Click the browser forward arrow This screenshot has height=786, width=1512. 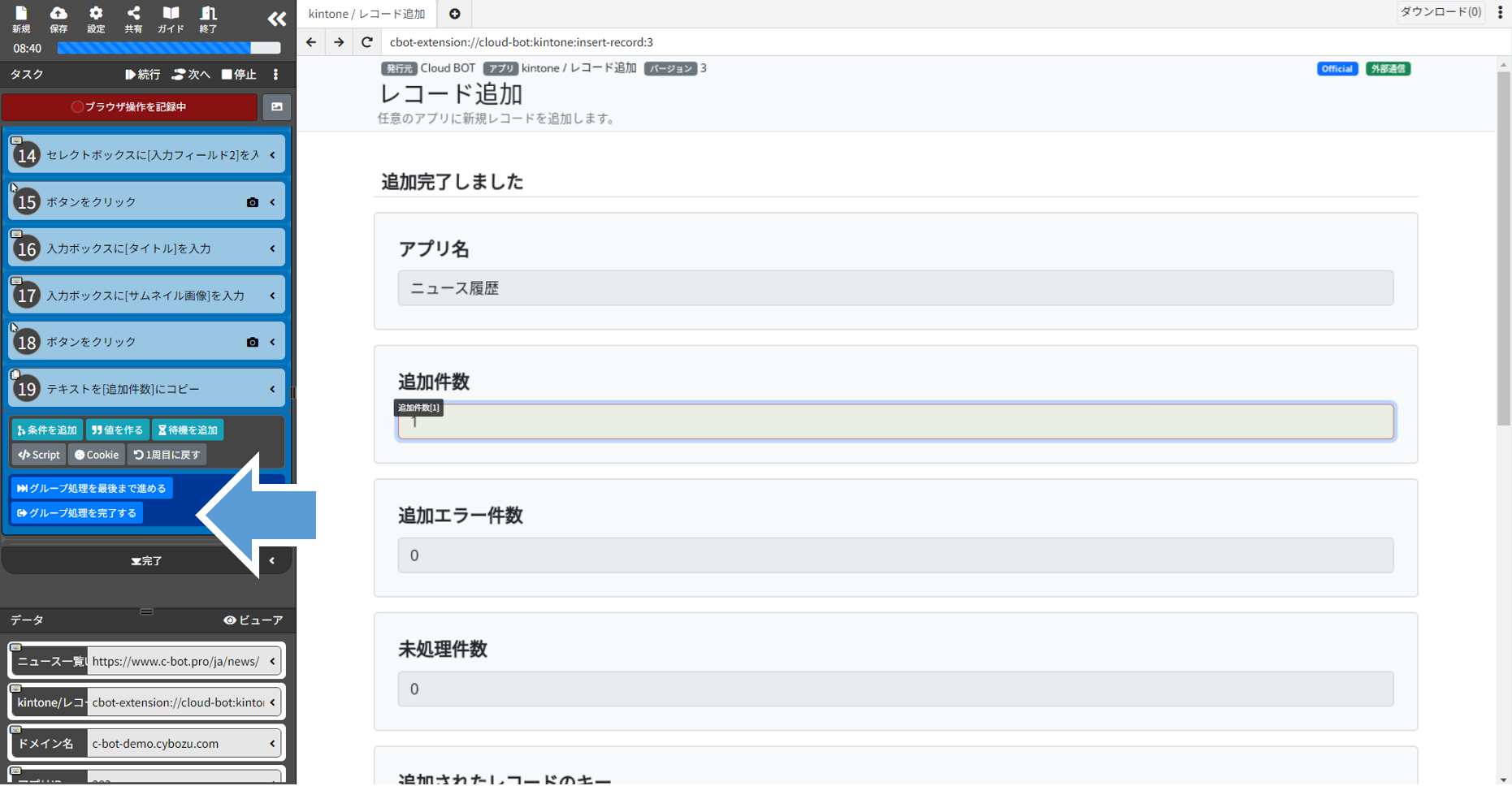[x=339, y=42]
